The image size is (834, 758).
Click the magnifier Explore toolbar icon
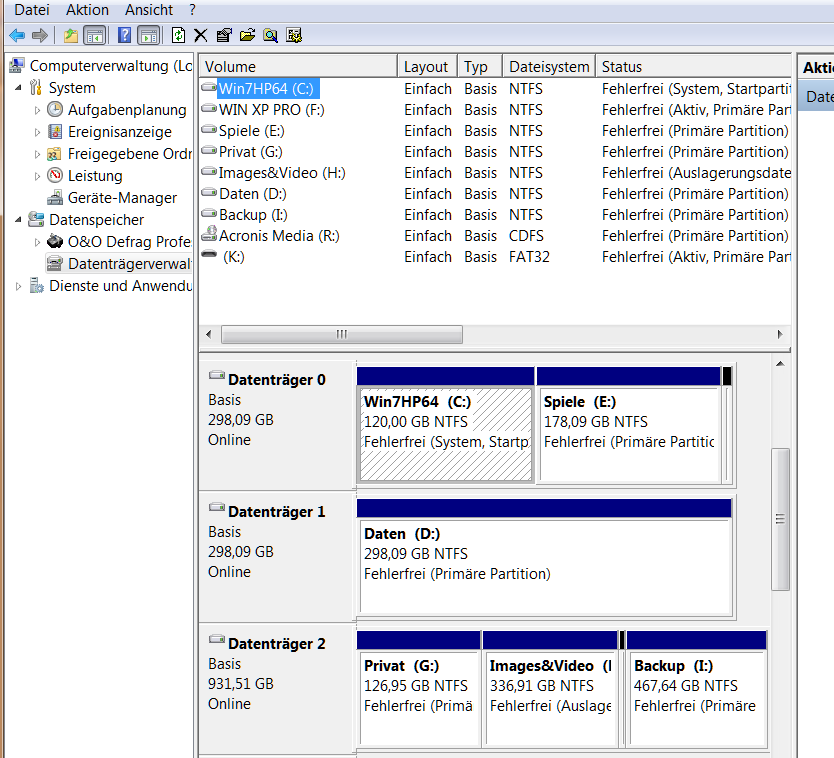pos(270,36)
